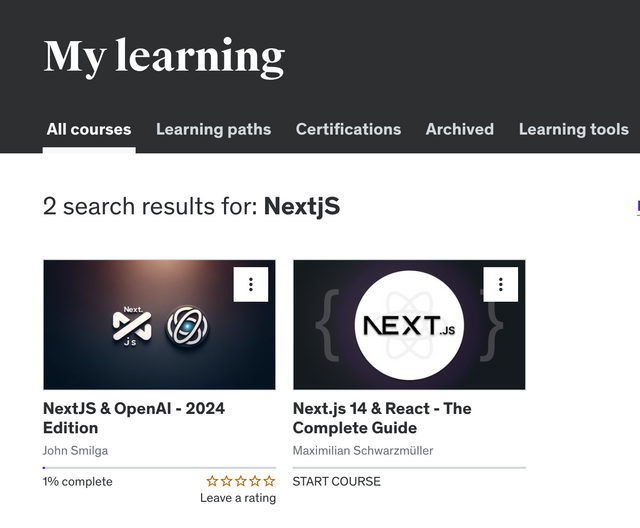Go to the Certifications tab
Screen dimensions: 640x528
[348, 129]
